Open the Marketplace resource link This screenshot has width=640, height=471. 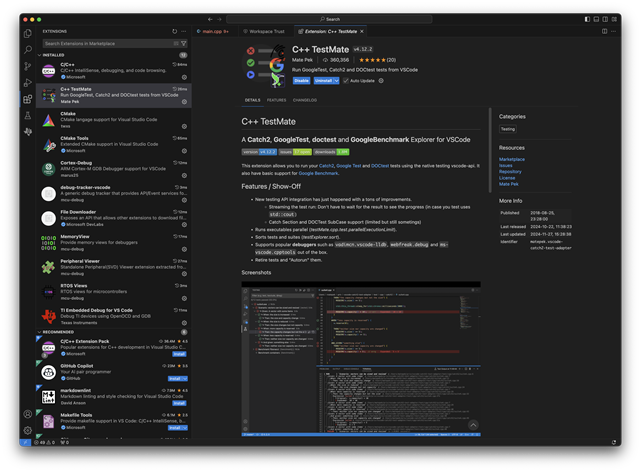pyautogui.click(x=512, y=160)
